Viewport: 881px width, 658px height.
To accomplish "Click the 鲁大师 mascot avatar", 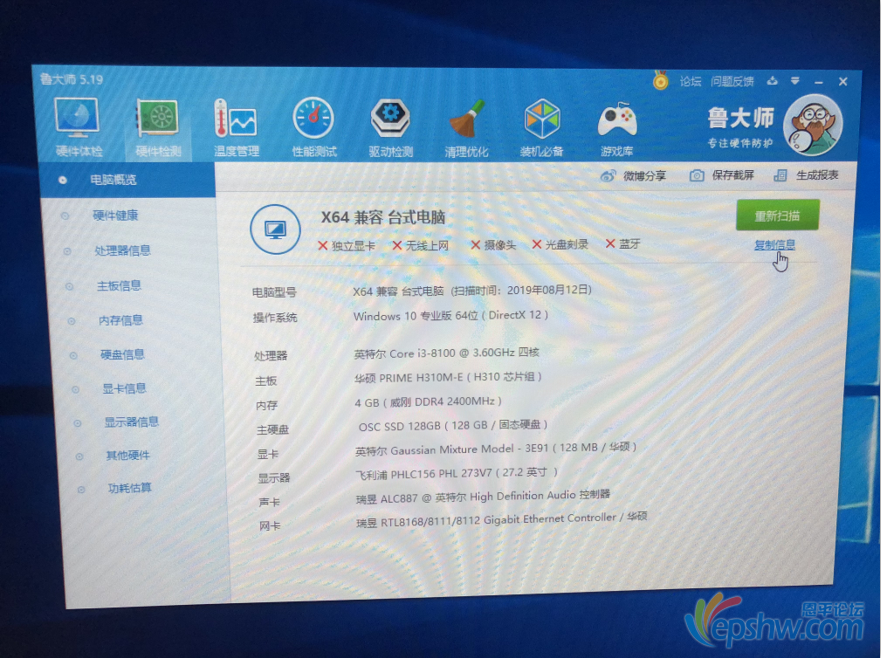I will pyautogui.click(x=813, y=125).
